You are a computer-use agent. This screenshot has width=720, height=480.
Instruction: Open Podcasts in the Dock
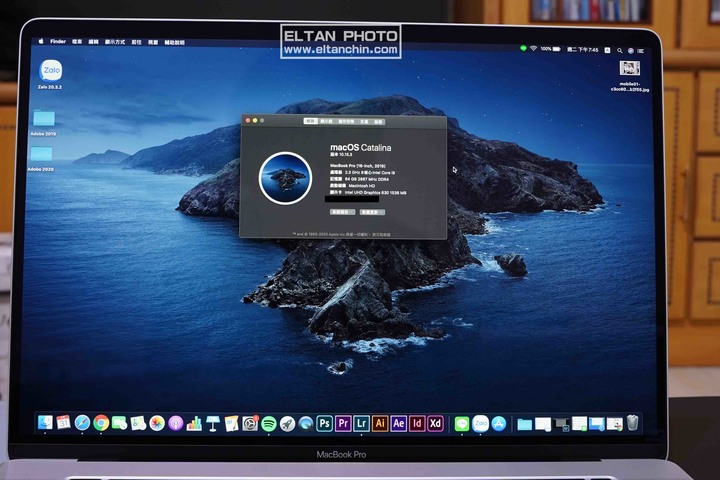click(175, 424)
